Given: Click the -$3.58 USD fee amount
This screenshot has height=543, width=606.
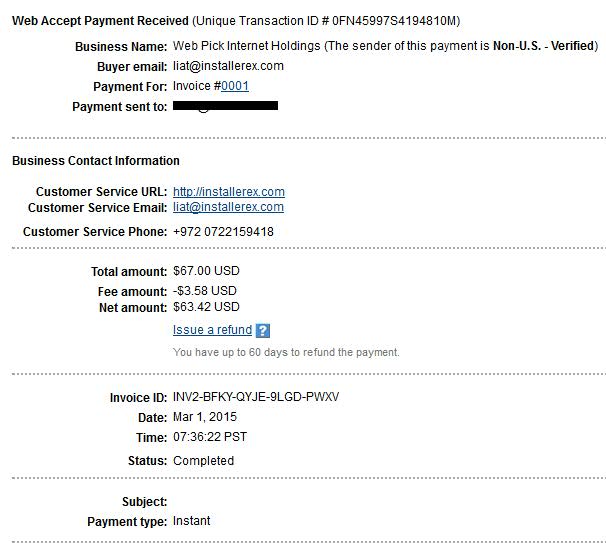Looking at the screenshot, I should coord(205,291).
